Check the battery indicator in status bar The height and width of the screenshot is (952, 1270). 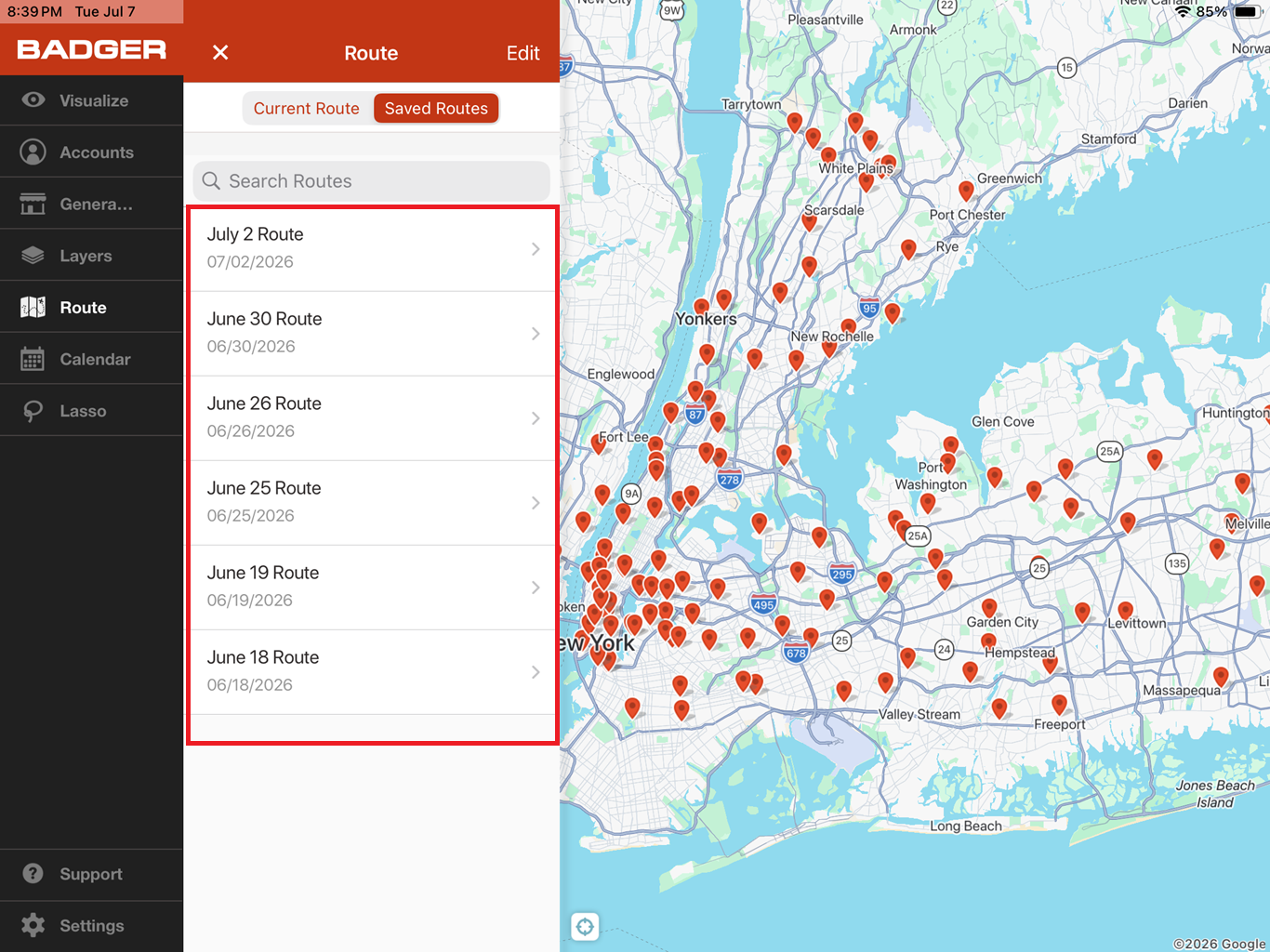[x=1247, y=11]
